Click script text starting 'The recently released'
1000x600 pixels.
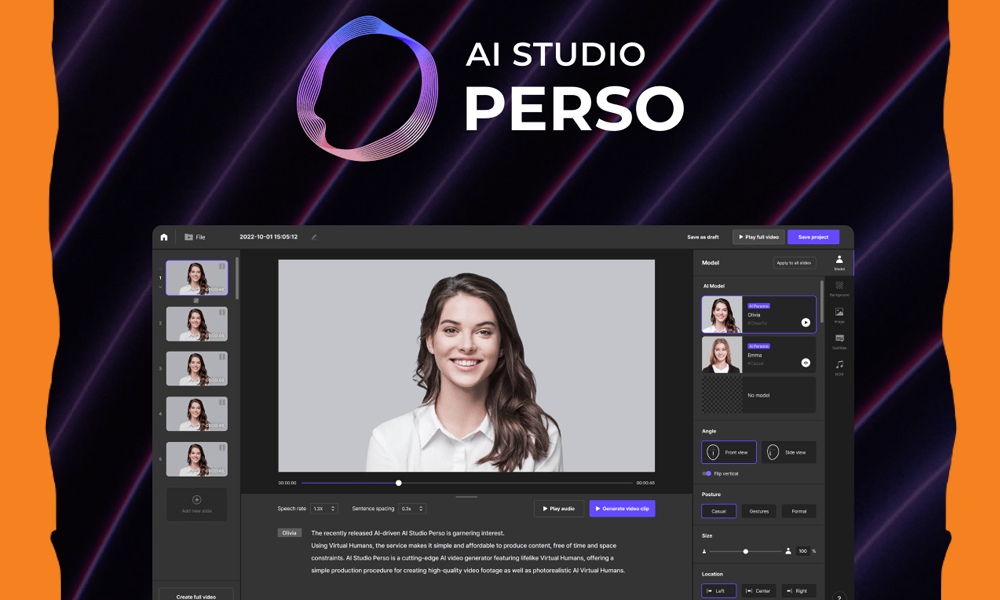coord(408,533)
